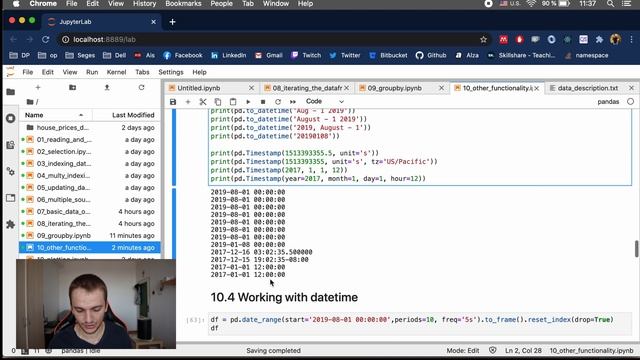Viewport: 640px width, 360px height.
Task: Restart kernel and run all cells icon
Action: point(293,102)
